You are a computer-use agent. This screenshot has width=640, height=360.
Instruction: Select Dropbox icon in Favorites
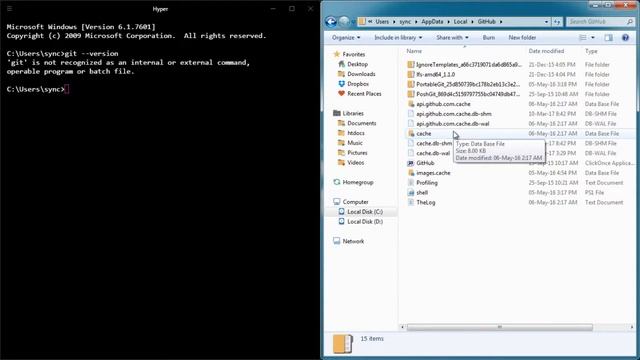point(342,84)
